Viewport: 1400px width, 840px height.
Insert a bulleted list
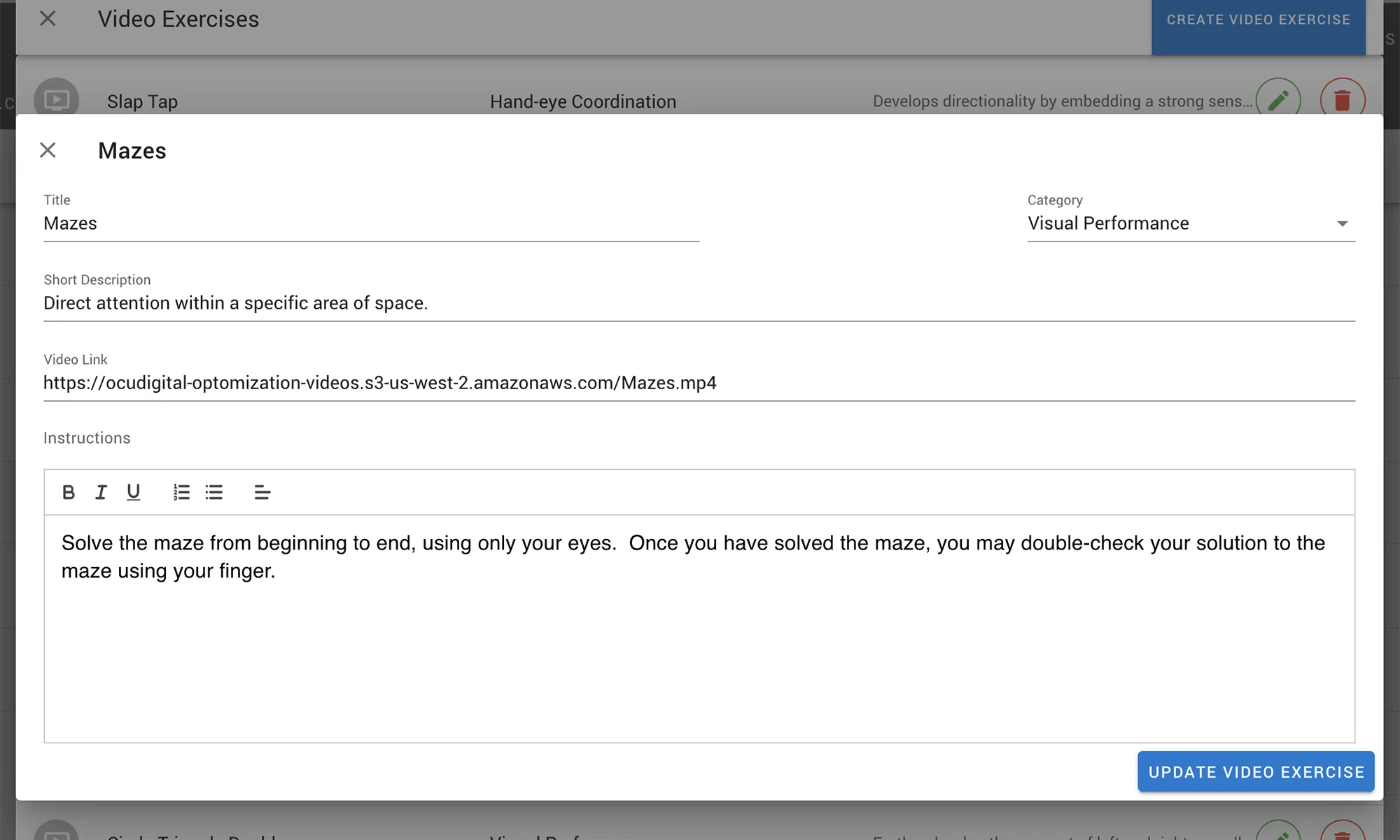[214, 492]
